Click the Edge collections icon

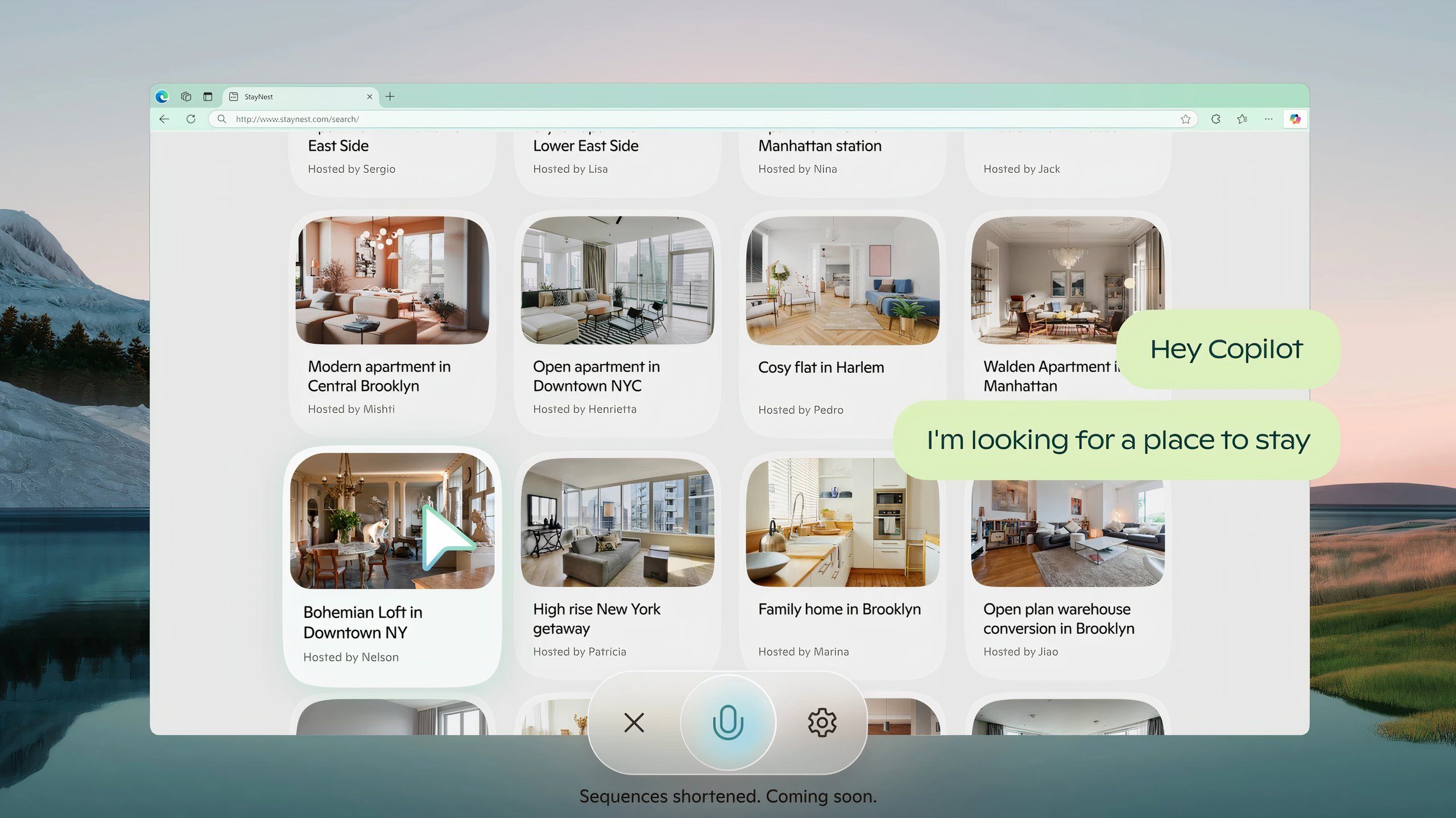pos(1242,119)
